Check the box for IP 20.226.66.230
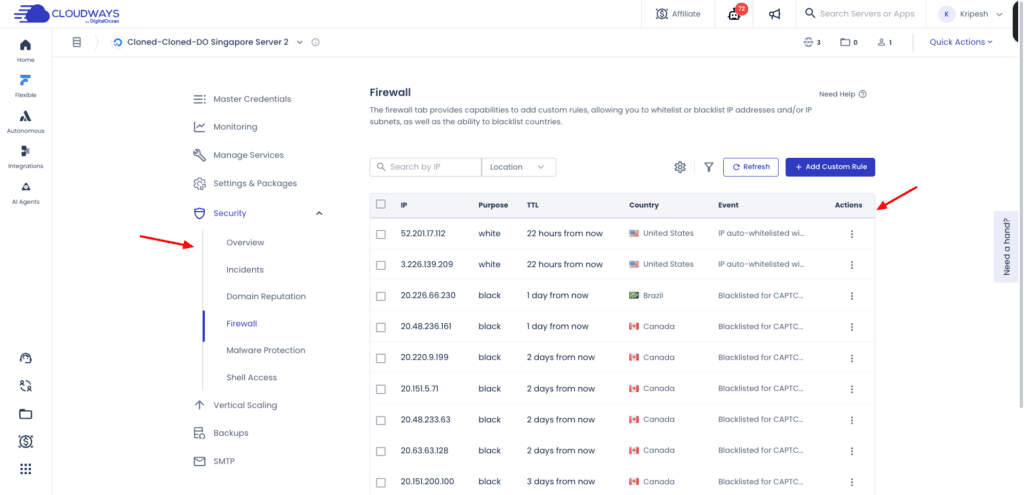 click(x=381, y=296)
